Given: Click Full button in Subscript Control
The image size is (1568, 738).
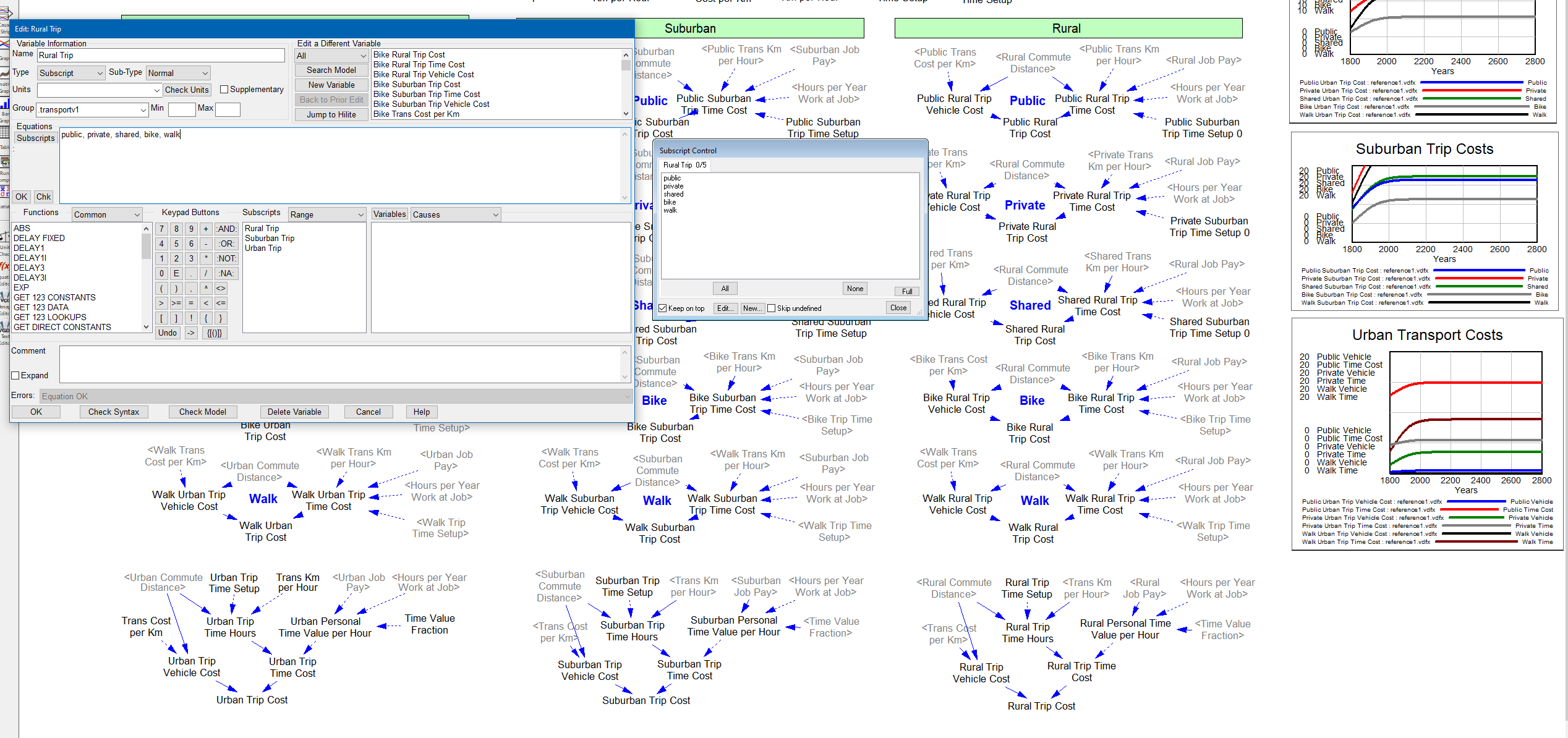Looking at the screenshot, I should point(907,292).
